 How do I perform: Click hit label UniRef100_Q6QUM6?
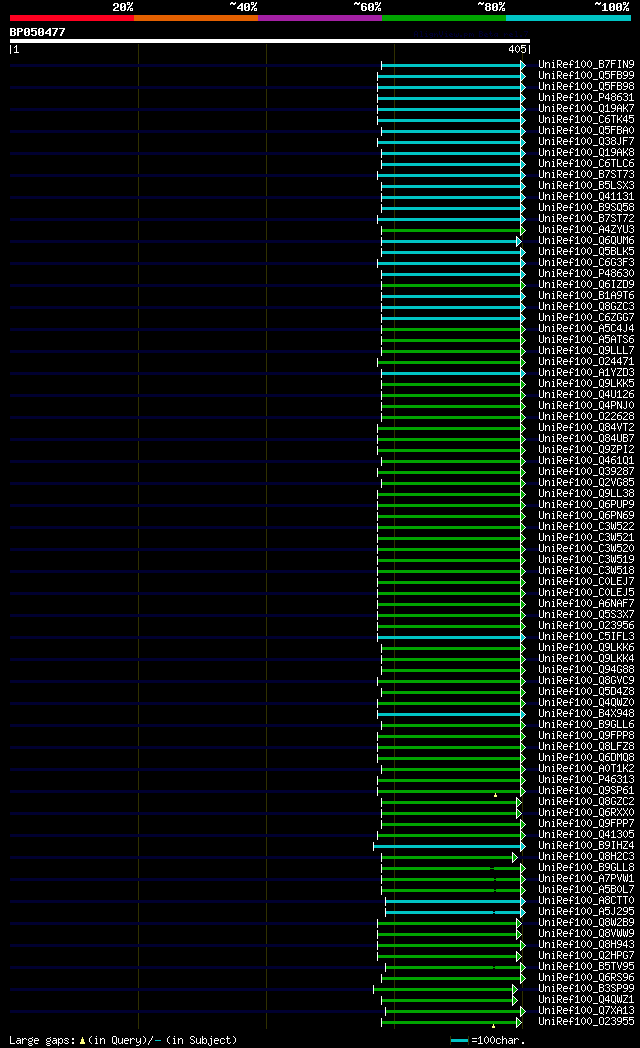pyautogui.click(x=587, y=241)
